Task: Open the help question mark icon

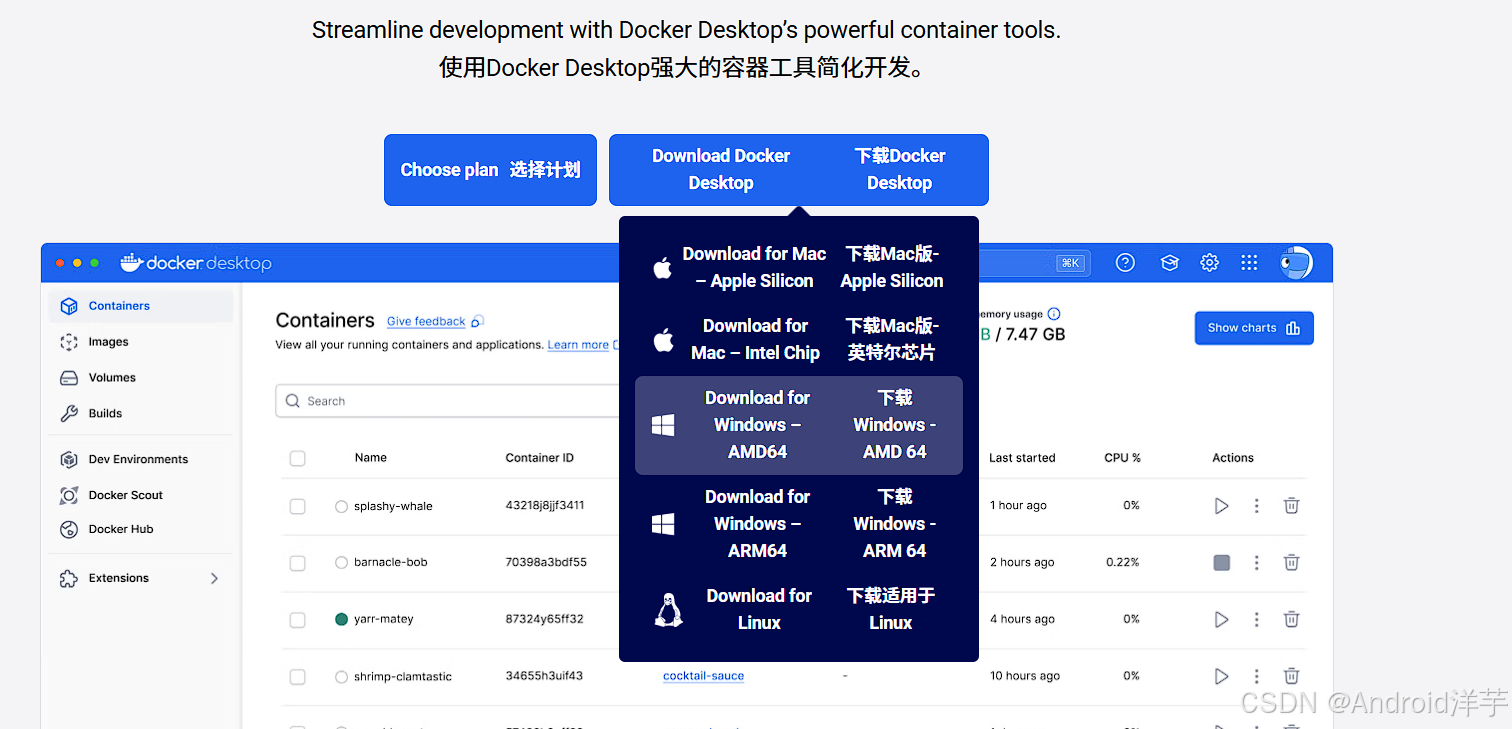Action: pos(1125,263)
